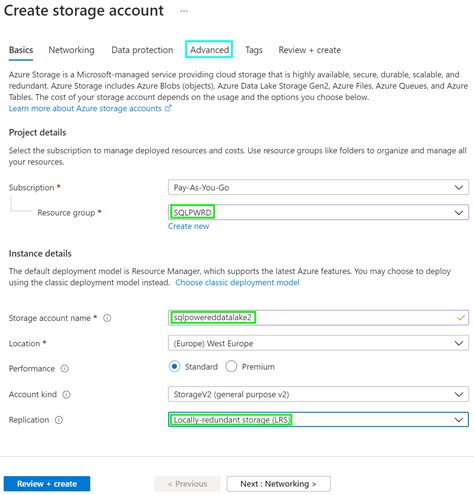Click the Create storage account title
Image resolution: width=474 pixels, height=495 pixels.
click(84, 11)
